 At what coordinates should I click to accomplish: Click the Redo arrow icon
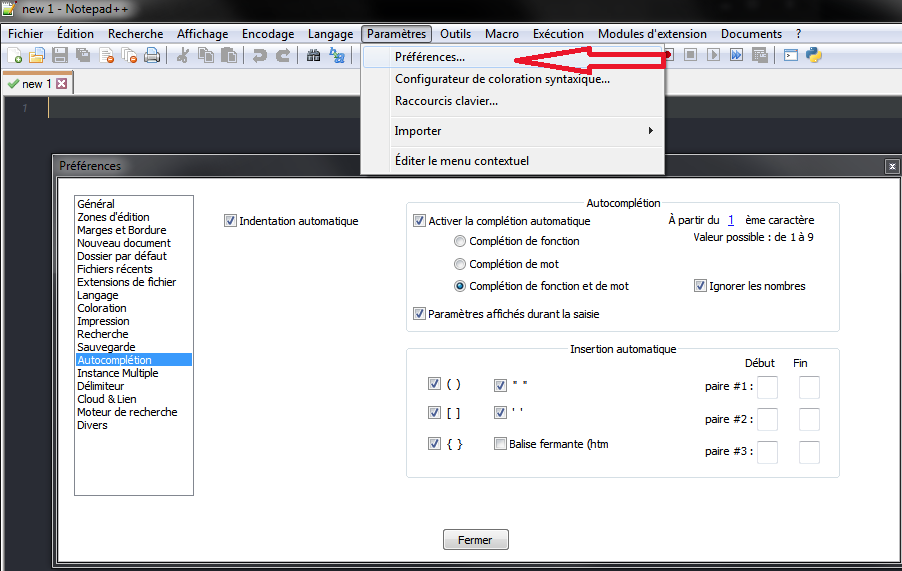(282, 55)
